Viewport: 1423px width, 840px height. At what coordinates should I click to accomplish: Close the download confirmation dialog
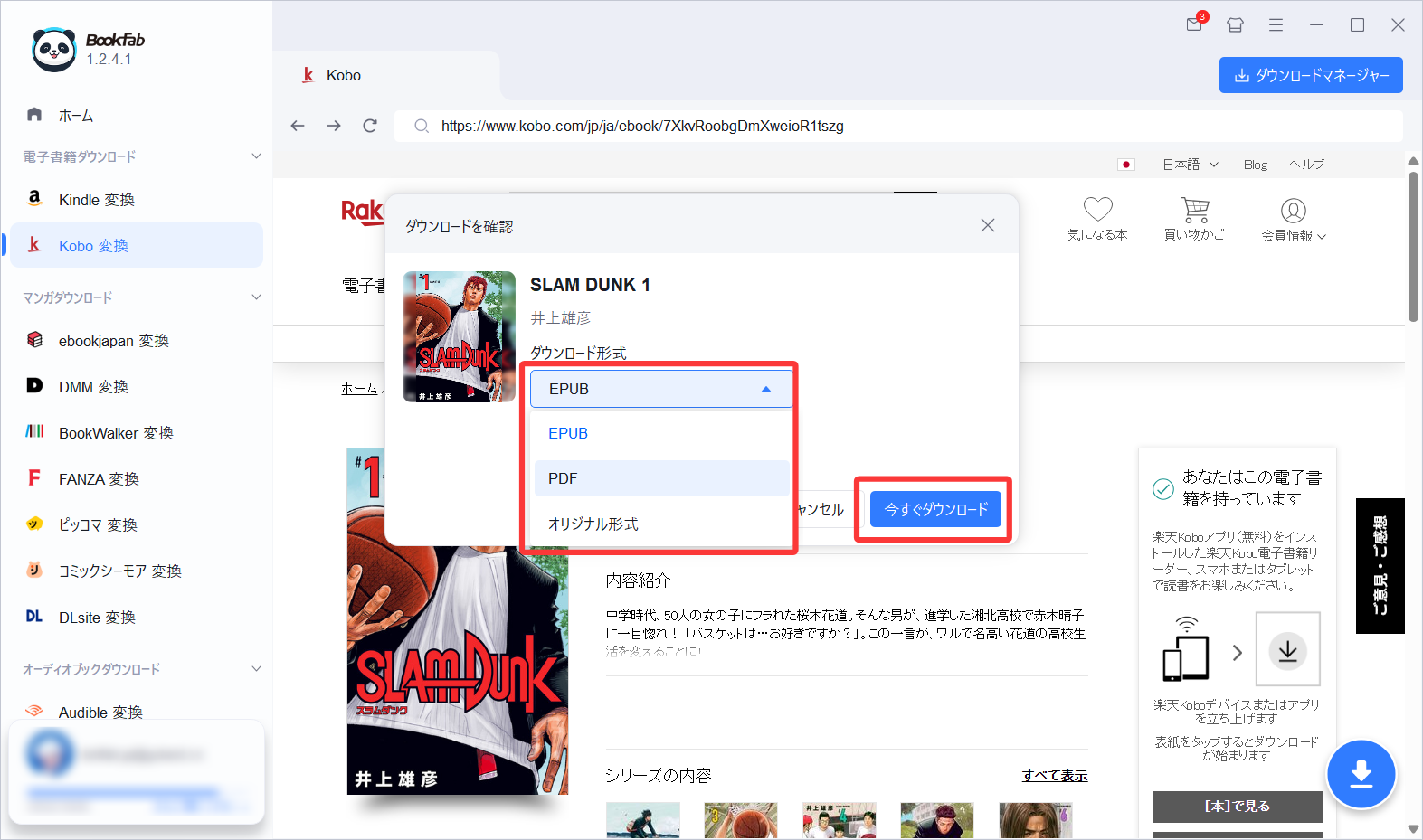(x=988, y=225)
